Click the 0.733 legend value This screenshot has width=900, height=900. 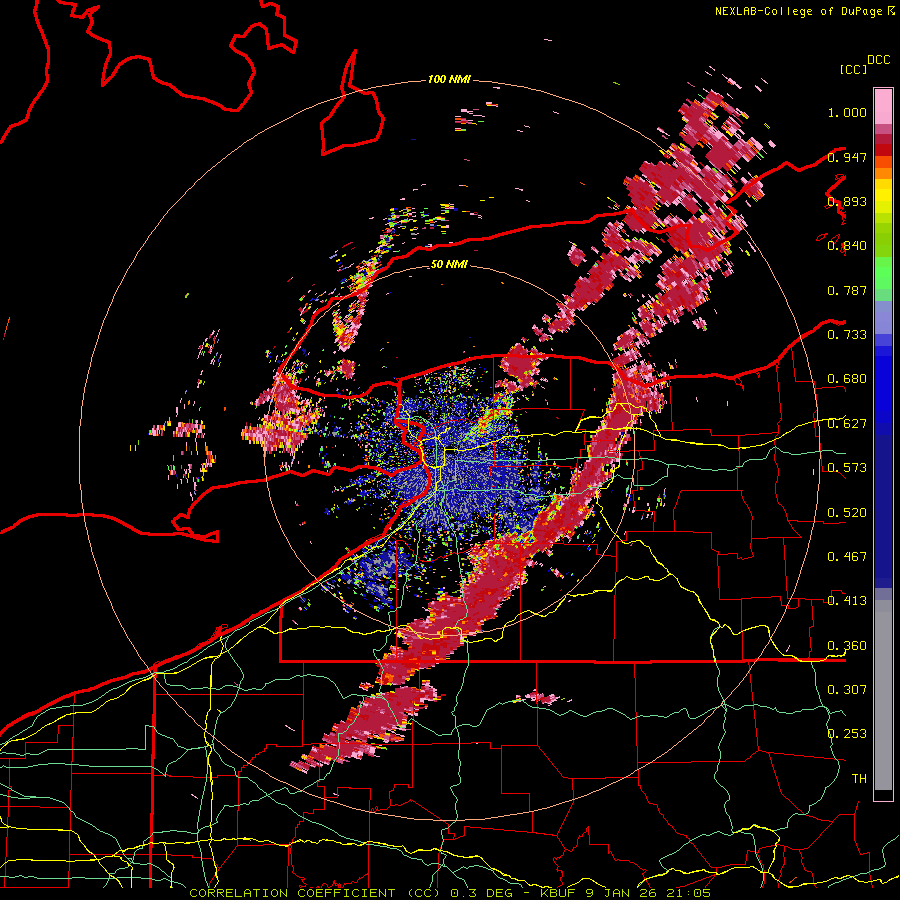point(847,335)
